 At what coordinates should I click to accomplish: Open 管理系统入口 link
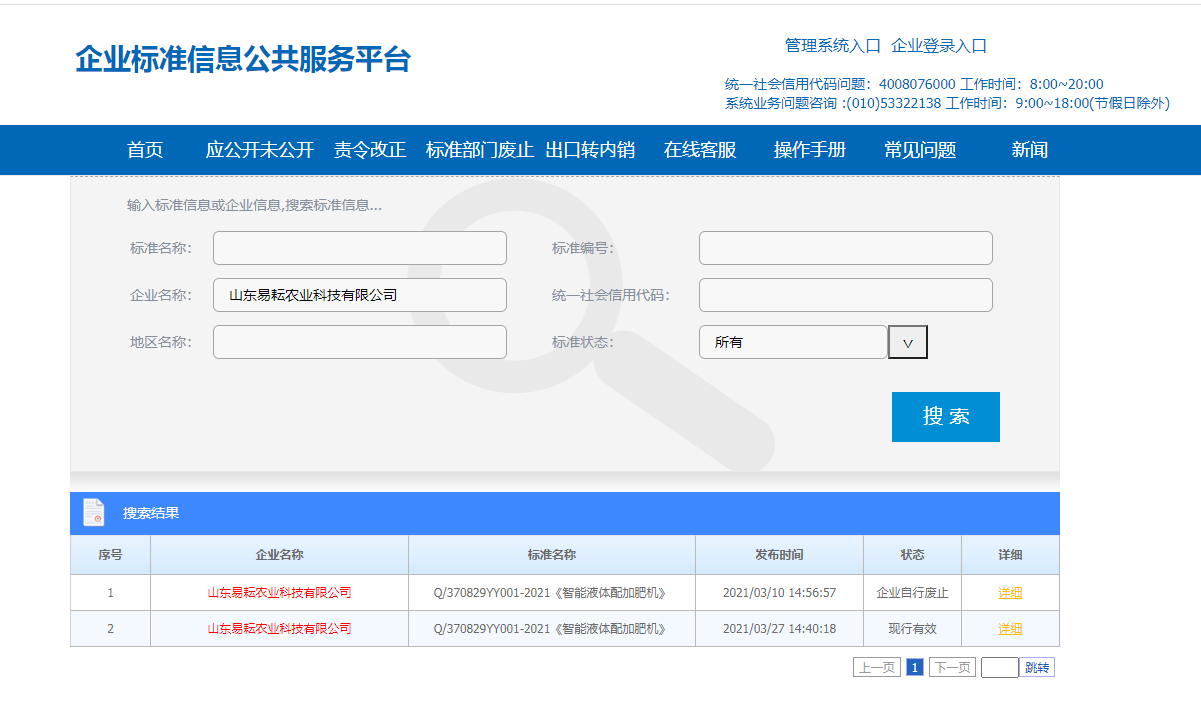click(832, 46)
